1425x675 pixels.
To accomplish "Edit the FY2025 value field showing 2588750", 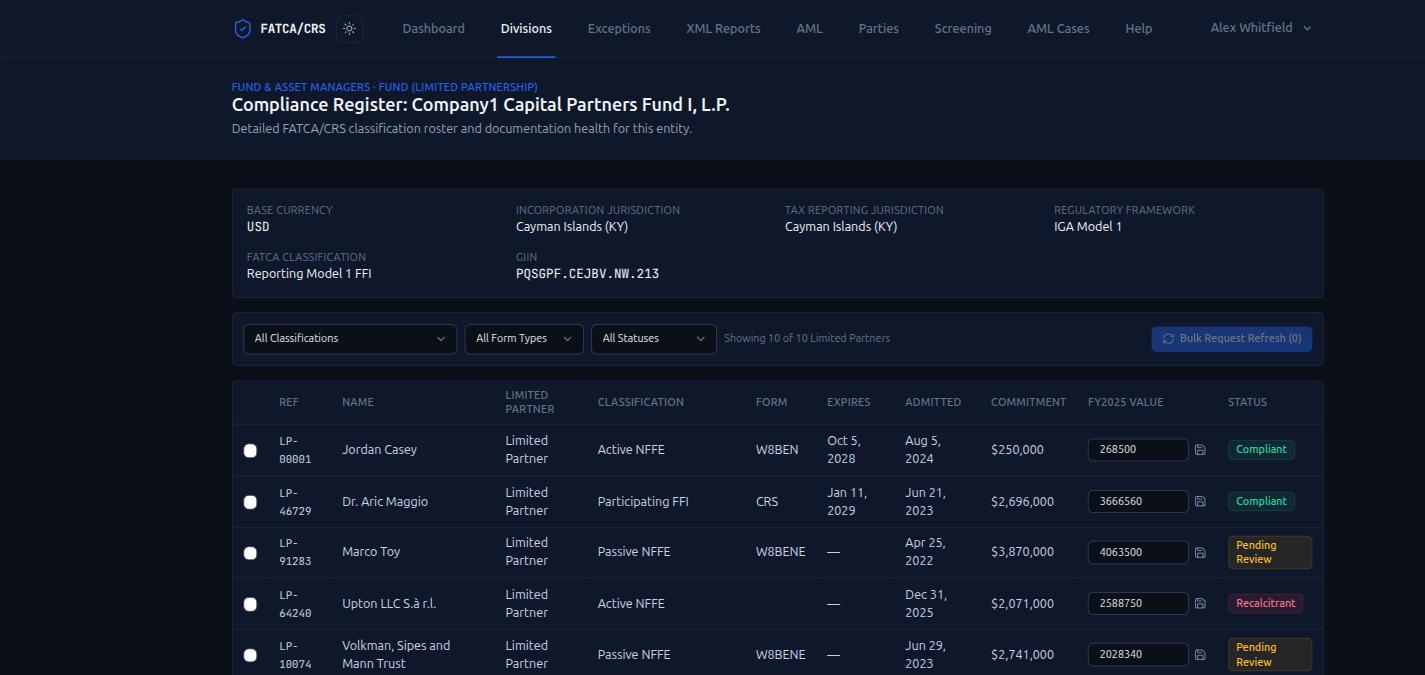I will 1138,604.
